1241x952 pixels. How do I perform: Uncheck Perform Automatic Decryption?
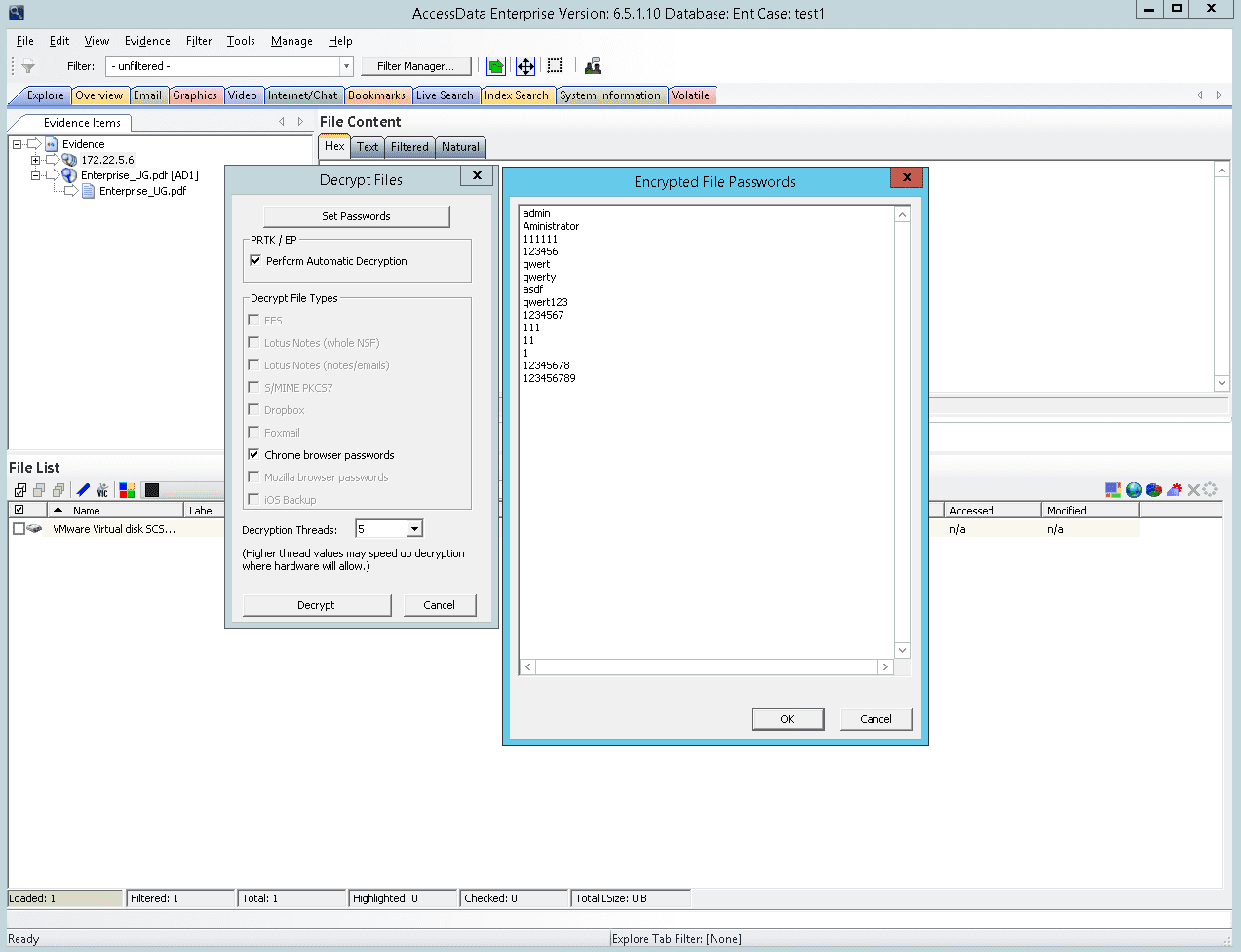pyautogui.click(x=255, y=261)
